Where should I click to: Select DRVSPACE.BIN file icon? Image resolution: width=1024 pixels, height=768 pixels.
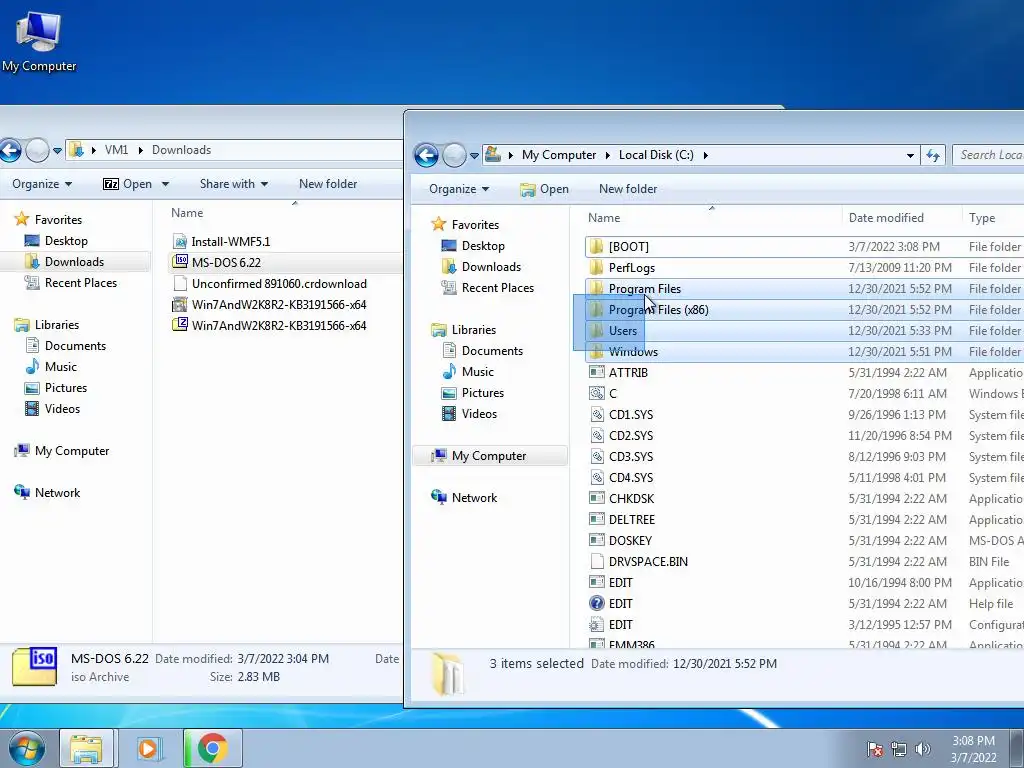[x=596, y=561]
